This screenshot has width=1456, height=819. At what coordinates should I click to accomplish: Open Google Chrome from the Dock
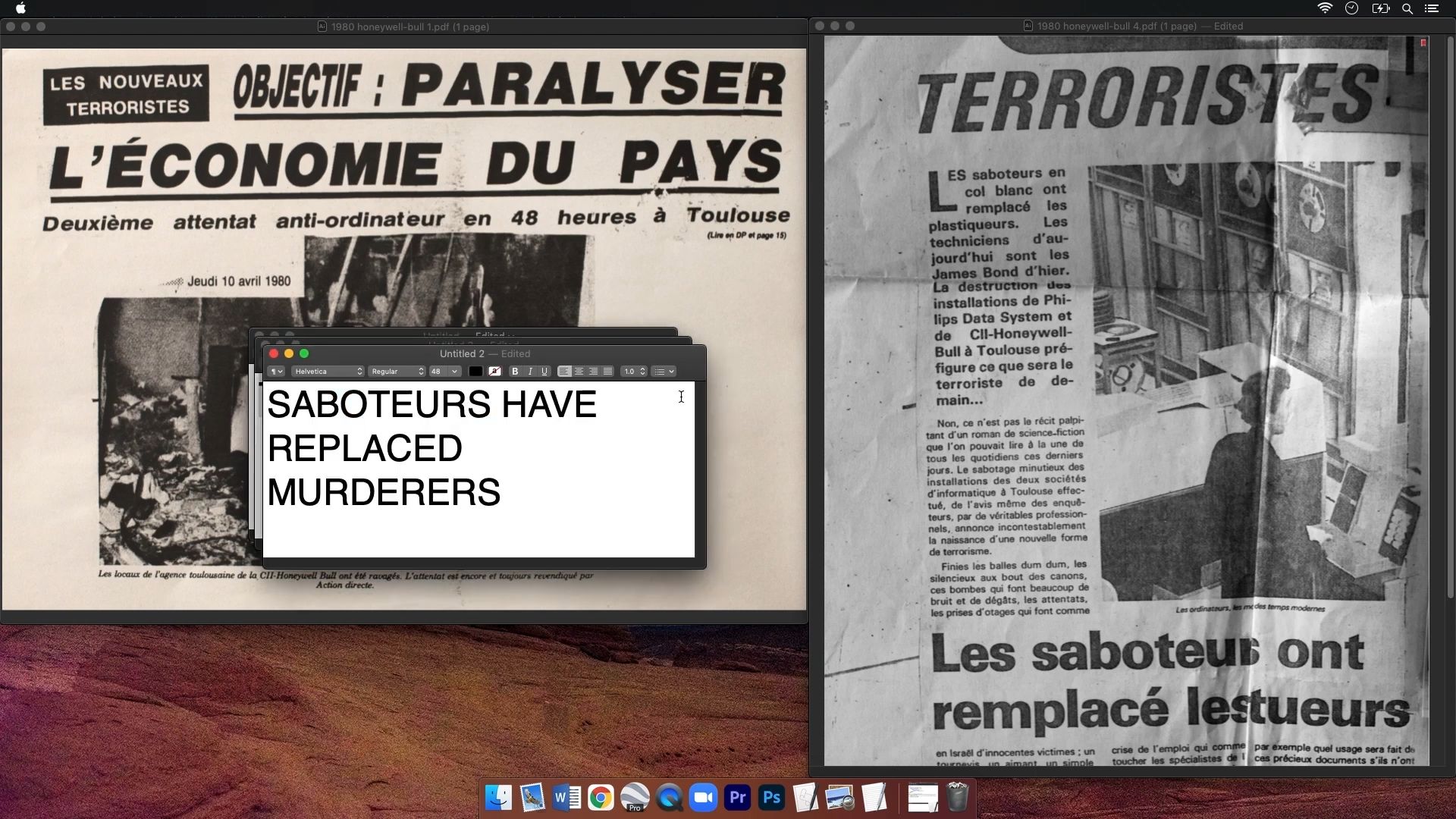pyautogui.click(x=601, y=798)
